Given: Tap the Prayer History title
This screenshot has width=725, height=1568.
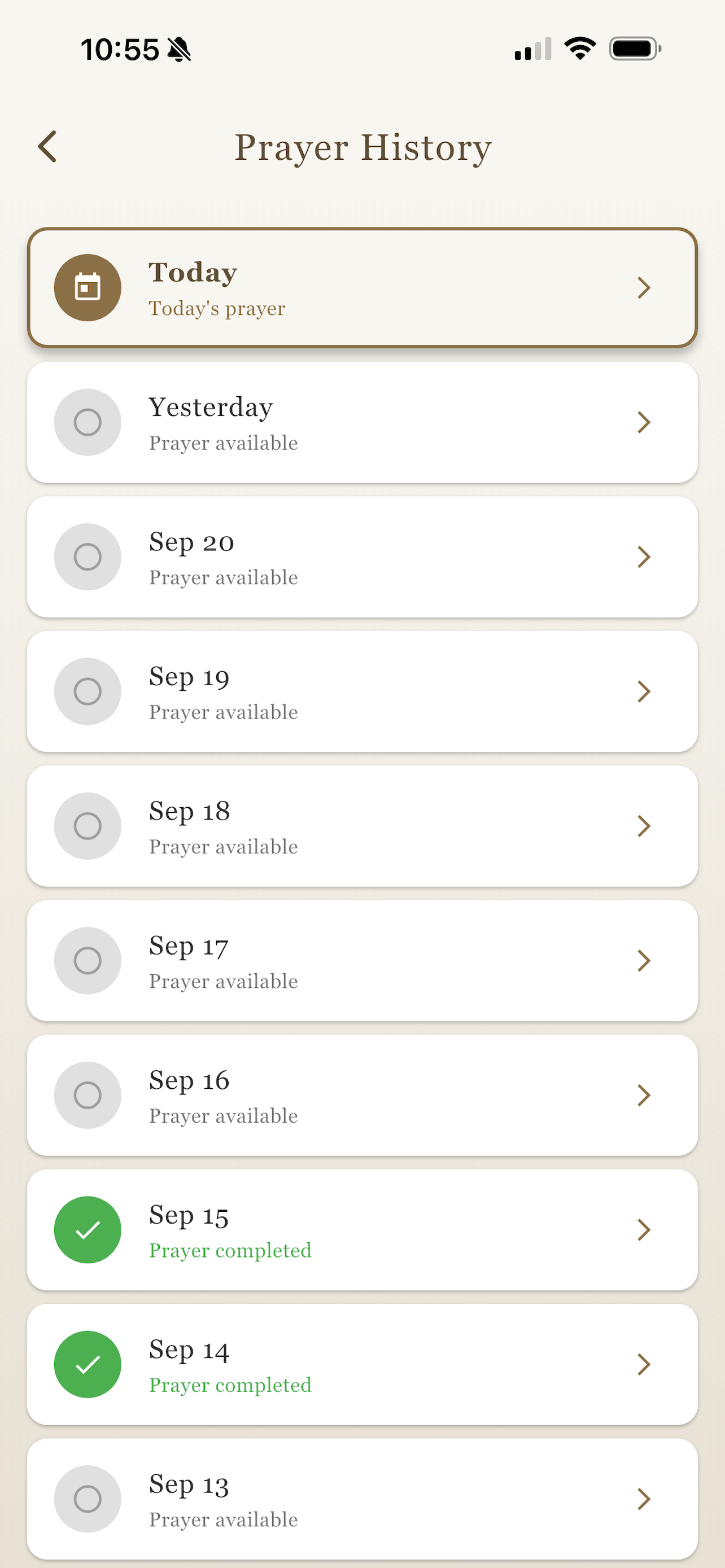Looking at the screenshot, I should pos(363,147).
